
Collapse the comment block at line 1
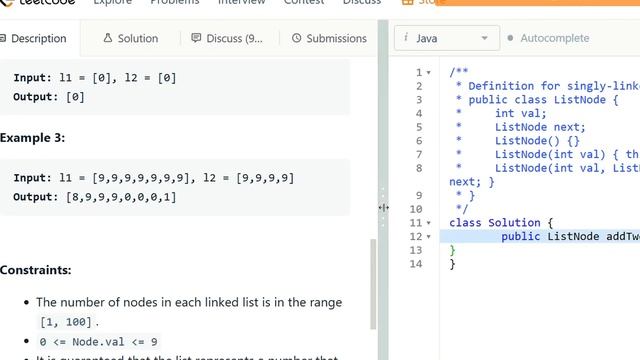click(429, 73)
